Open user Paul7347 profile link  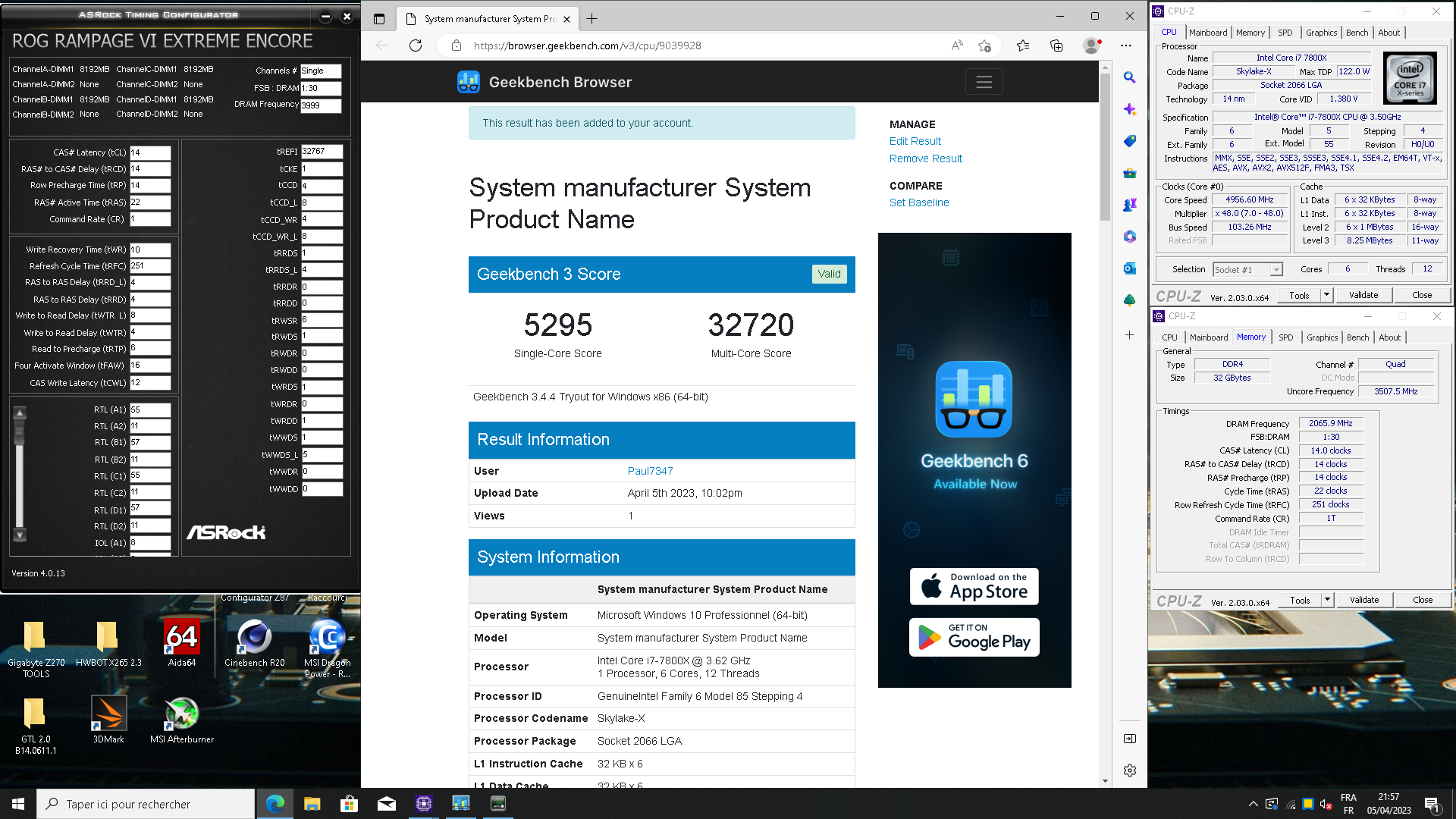click(x=651, y=471)
